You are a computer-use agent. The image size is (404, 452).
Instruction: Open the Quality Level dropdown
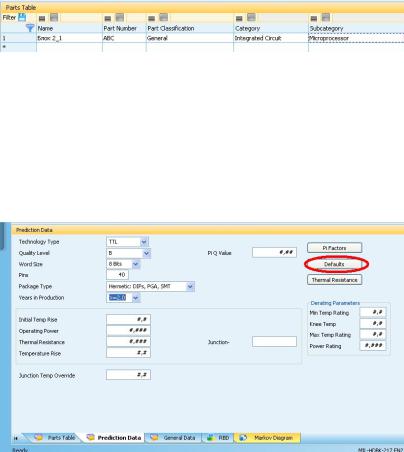point(146,253)
